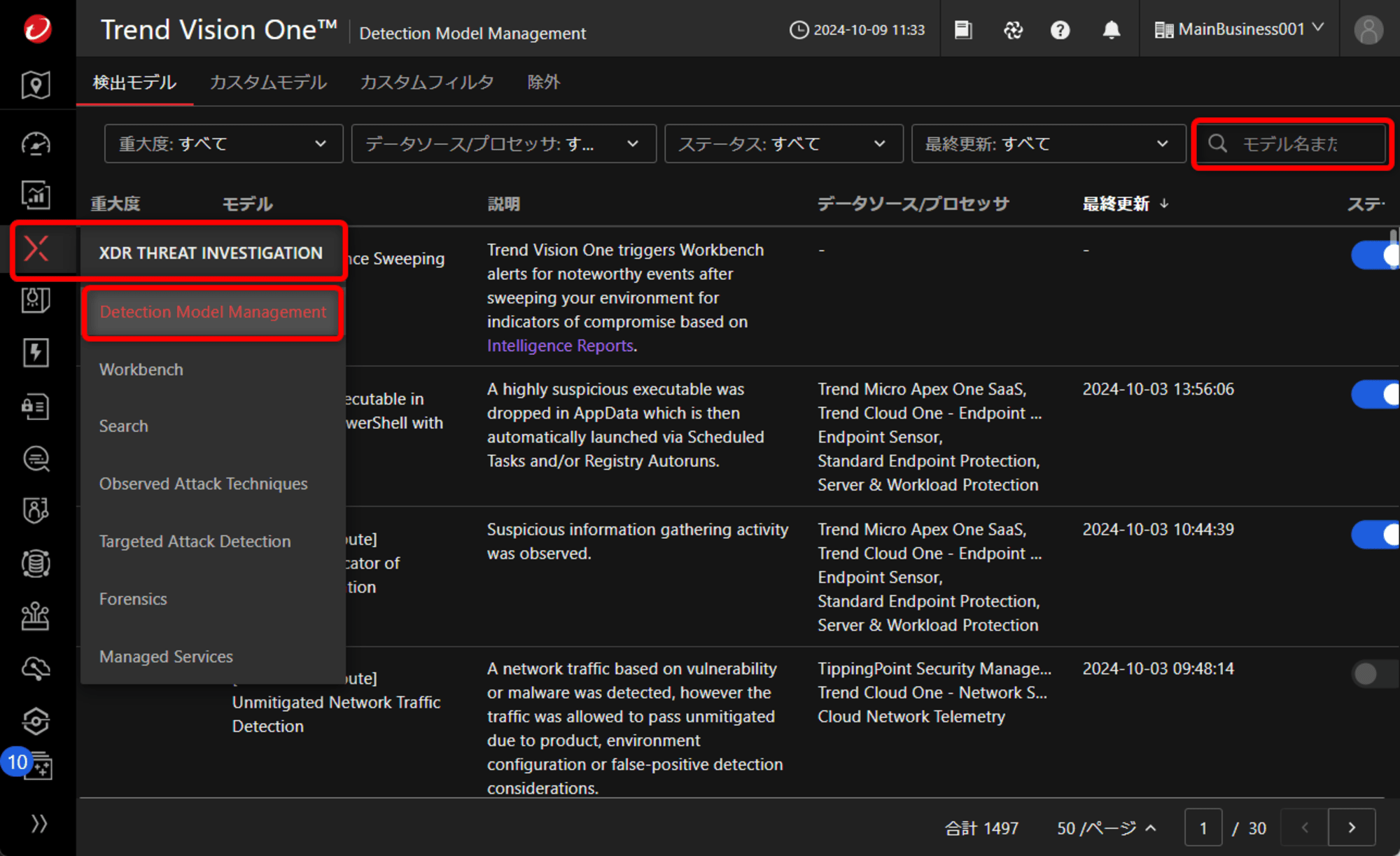
Task: Select Search in the flyout menu
Action: 124,426
